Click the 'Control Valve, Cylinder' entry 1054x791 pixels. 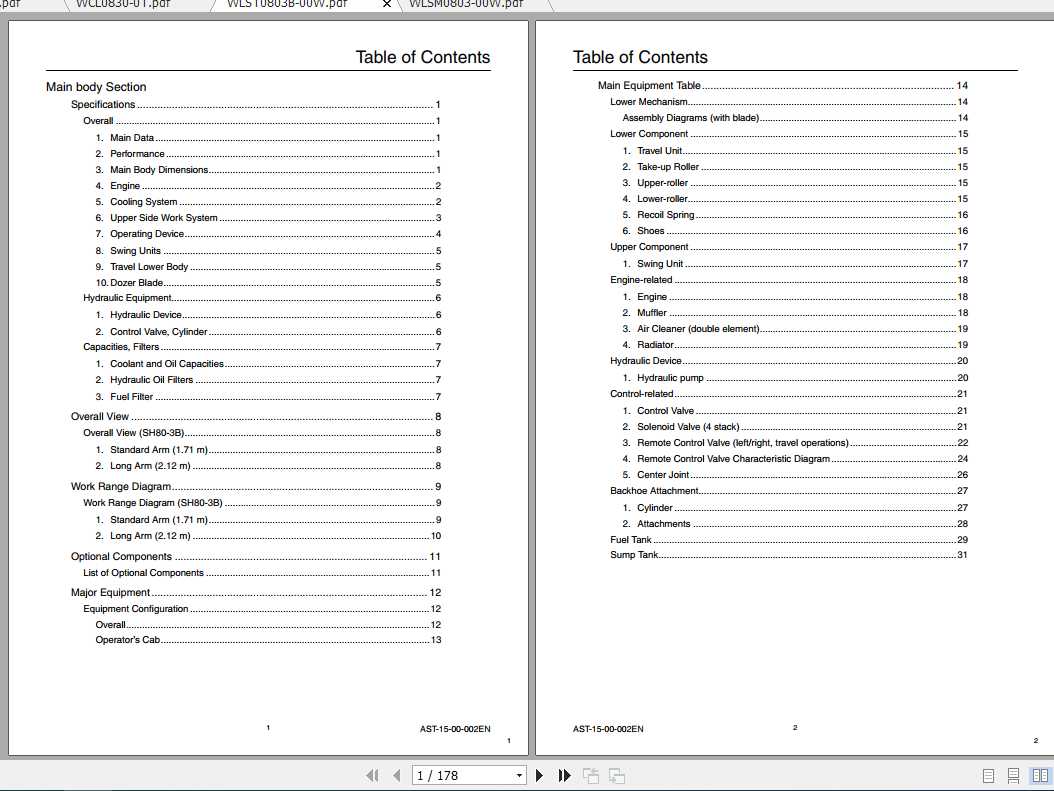pos(268,332)
